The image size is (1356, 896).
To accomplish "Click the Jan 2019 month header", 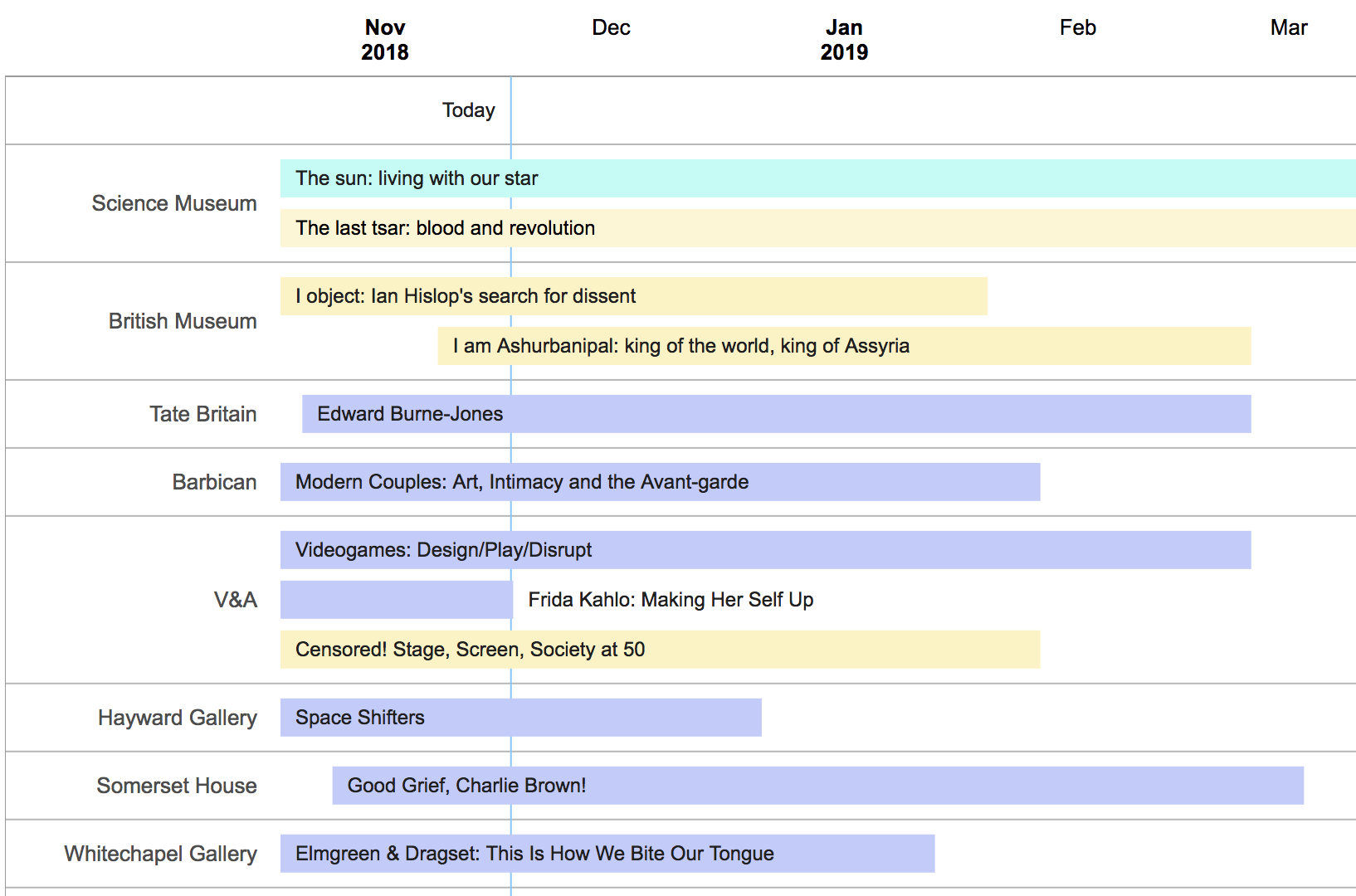I will pyautogui.click(x=844, y=40).
